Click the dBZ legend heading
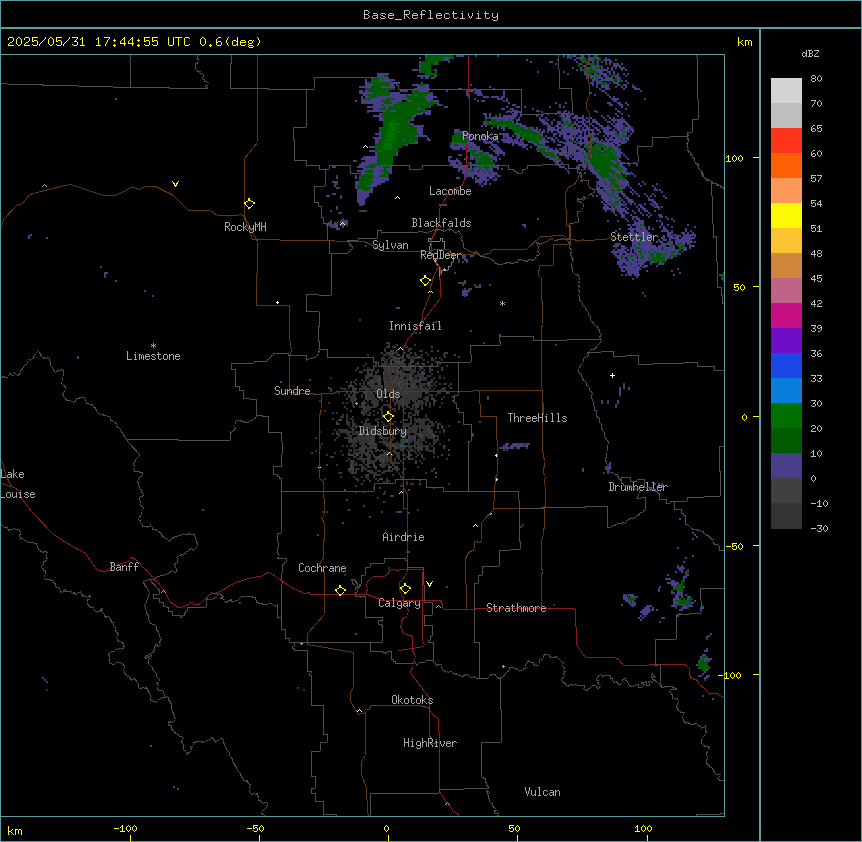The height and width of the screenshot is (842, 862). click(x=810, y=53)
